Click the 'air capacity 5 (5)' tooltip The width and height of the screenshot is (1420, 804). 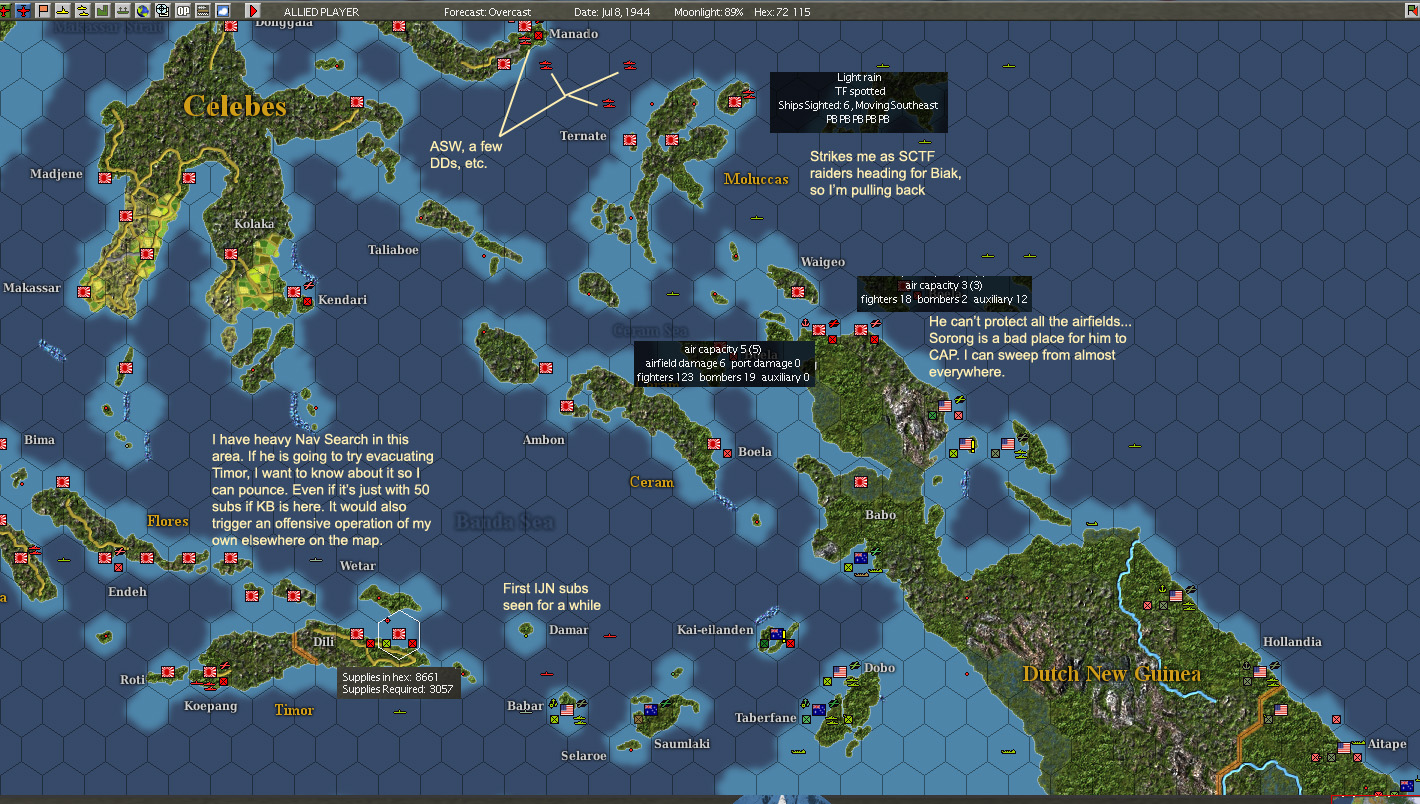pos(723,363)
